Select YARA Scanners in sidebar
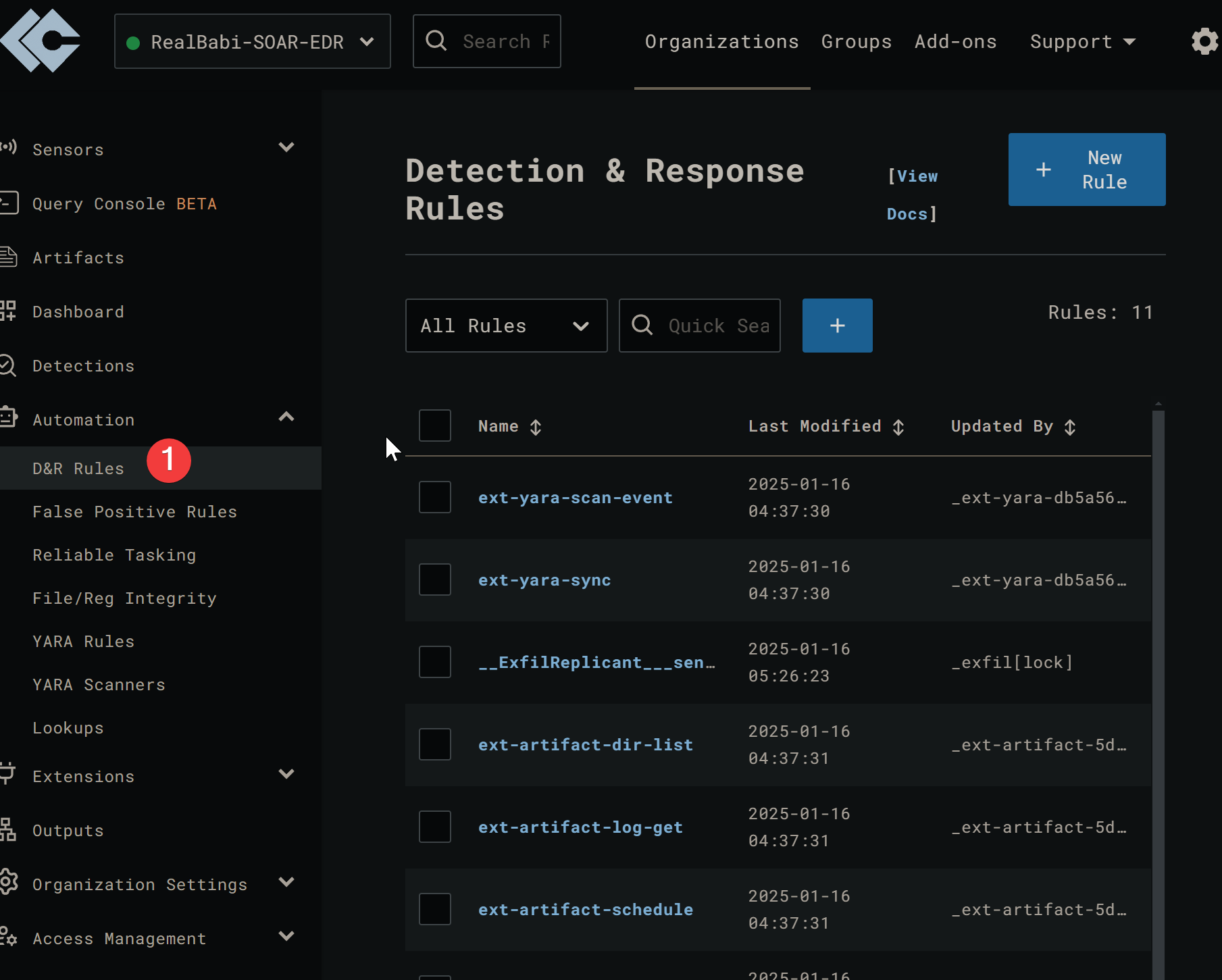 click(99, 685)
